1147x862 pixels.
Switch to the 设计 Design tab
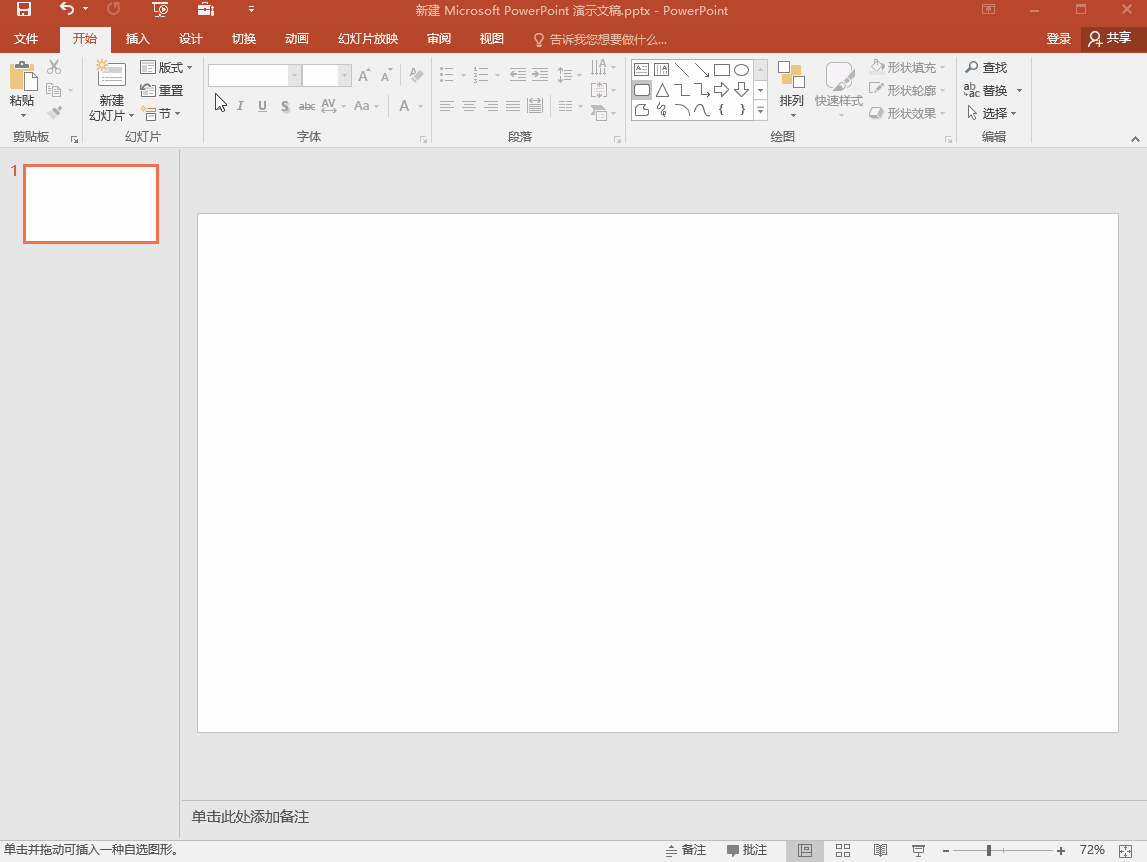191,39
